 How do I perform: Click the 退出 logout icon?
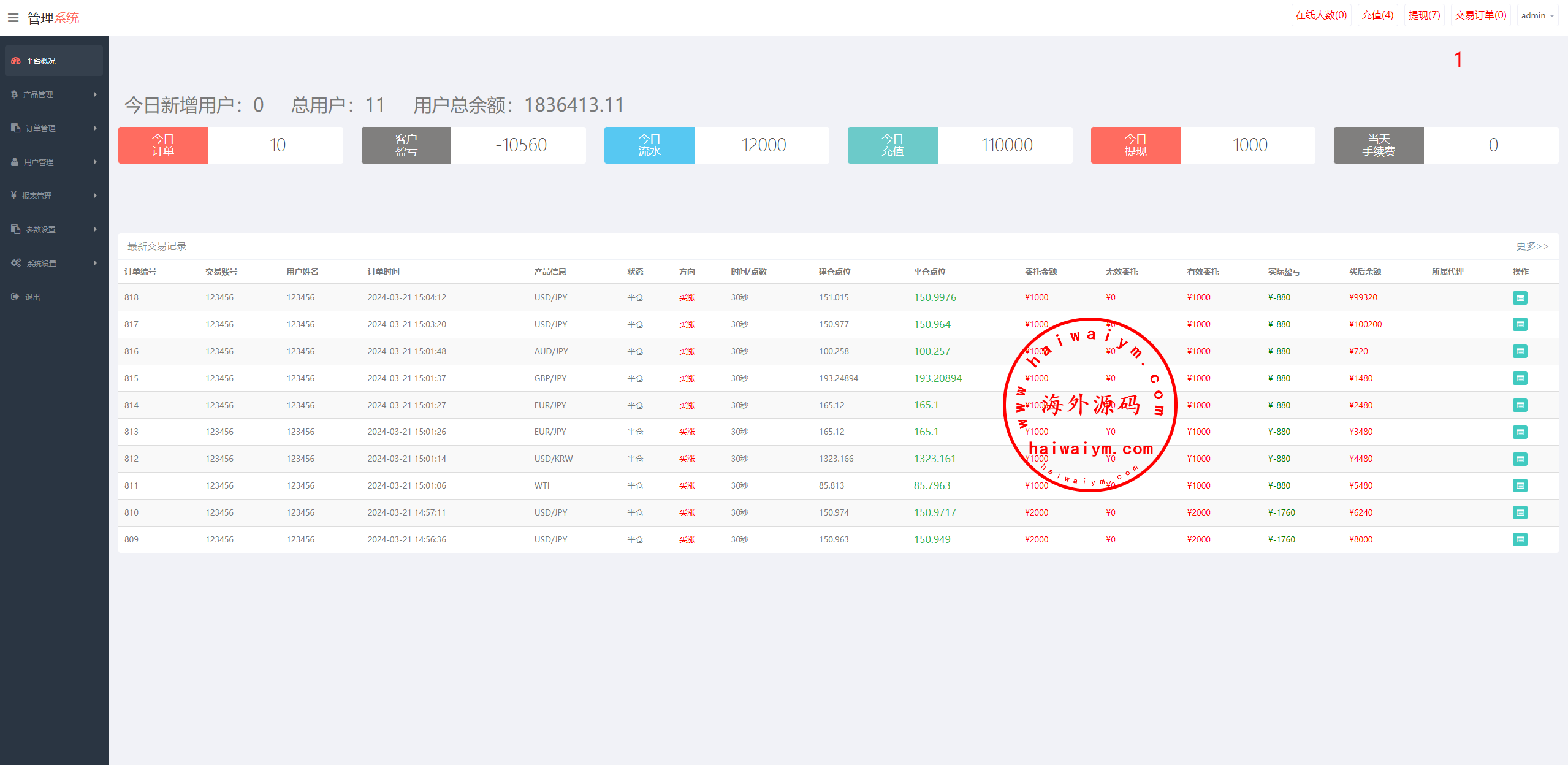pos(15,297)
